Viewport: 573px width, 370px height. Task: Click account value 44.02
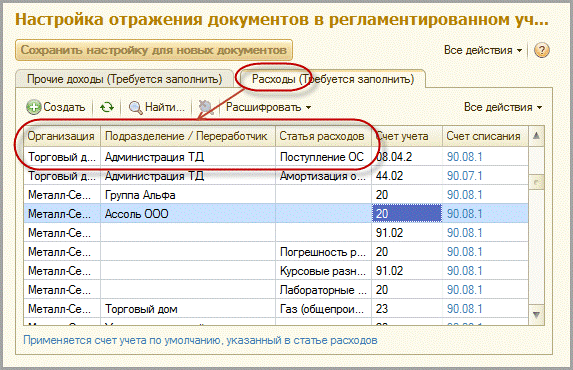(407, 176)
